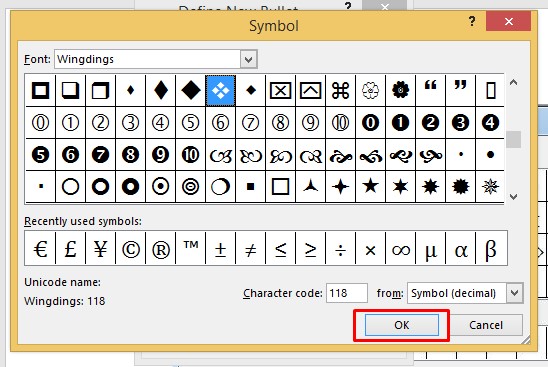Select the not-equal sign from recent symbols
The width and height of the screenshot is (548, 367).
click(x=251, y=249)
